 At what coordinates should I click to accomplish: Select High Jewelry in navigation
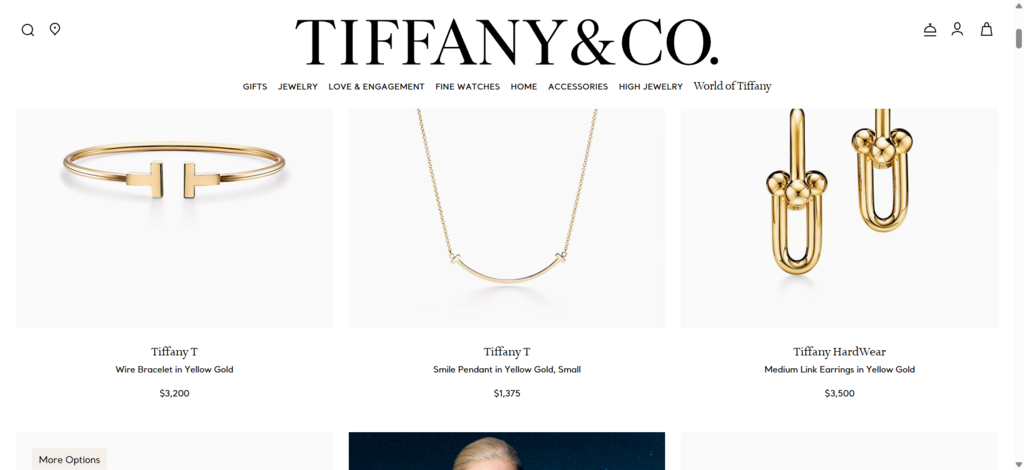[650, 86]
